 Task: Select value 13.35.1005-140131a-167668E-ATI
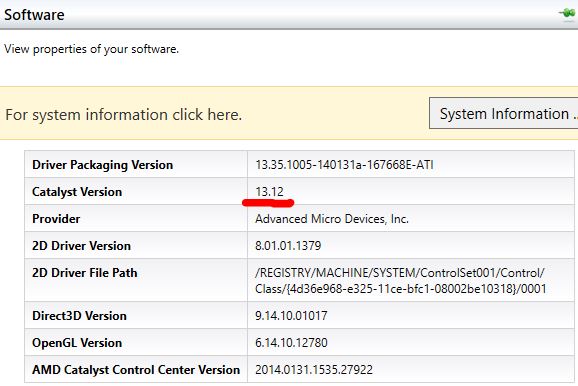(x=344, y=164)
